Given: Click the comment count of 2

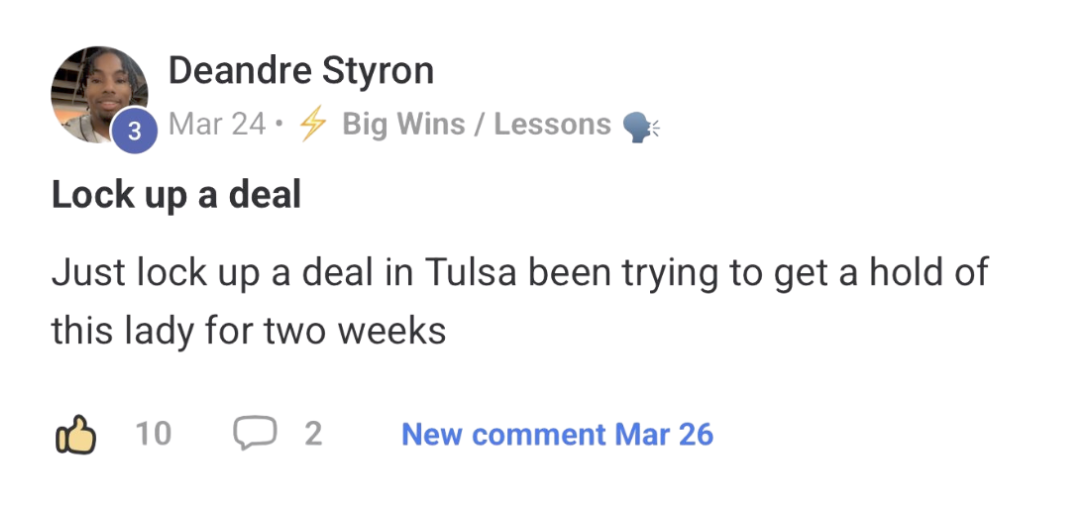Looking at the screenshot, I should tap(313, 434).
